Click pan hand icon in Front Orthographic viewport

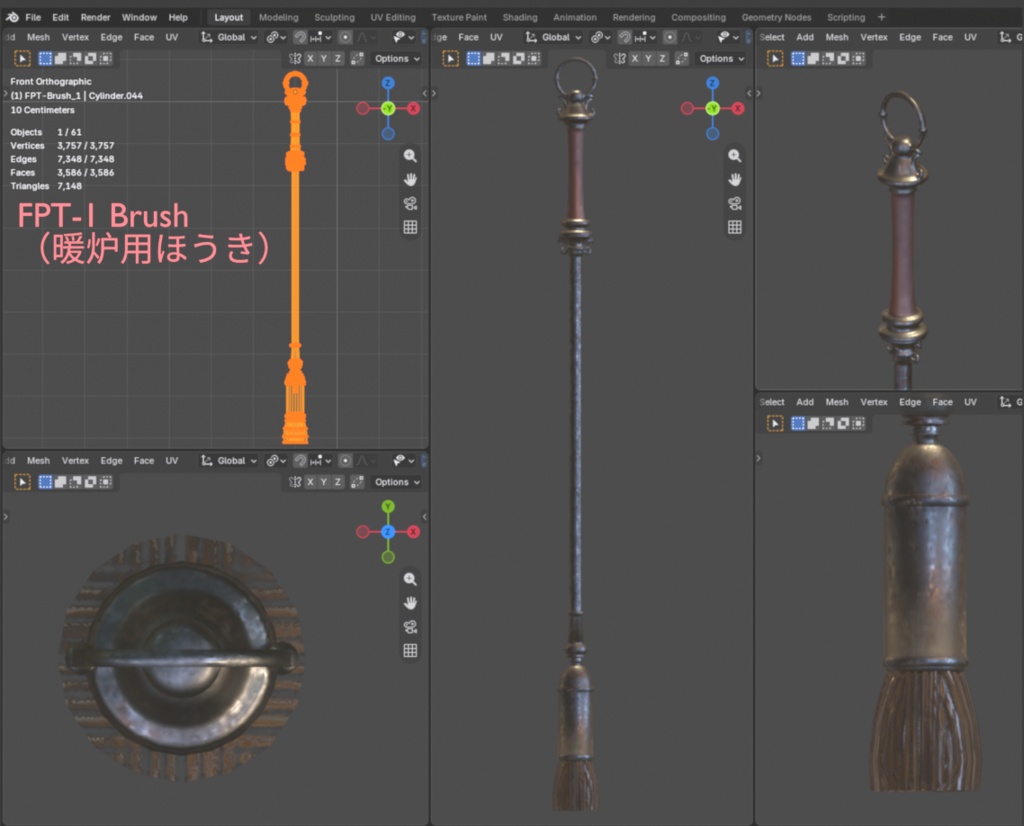coord(410,180)
